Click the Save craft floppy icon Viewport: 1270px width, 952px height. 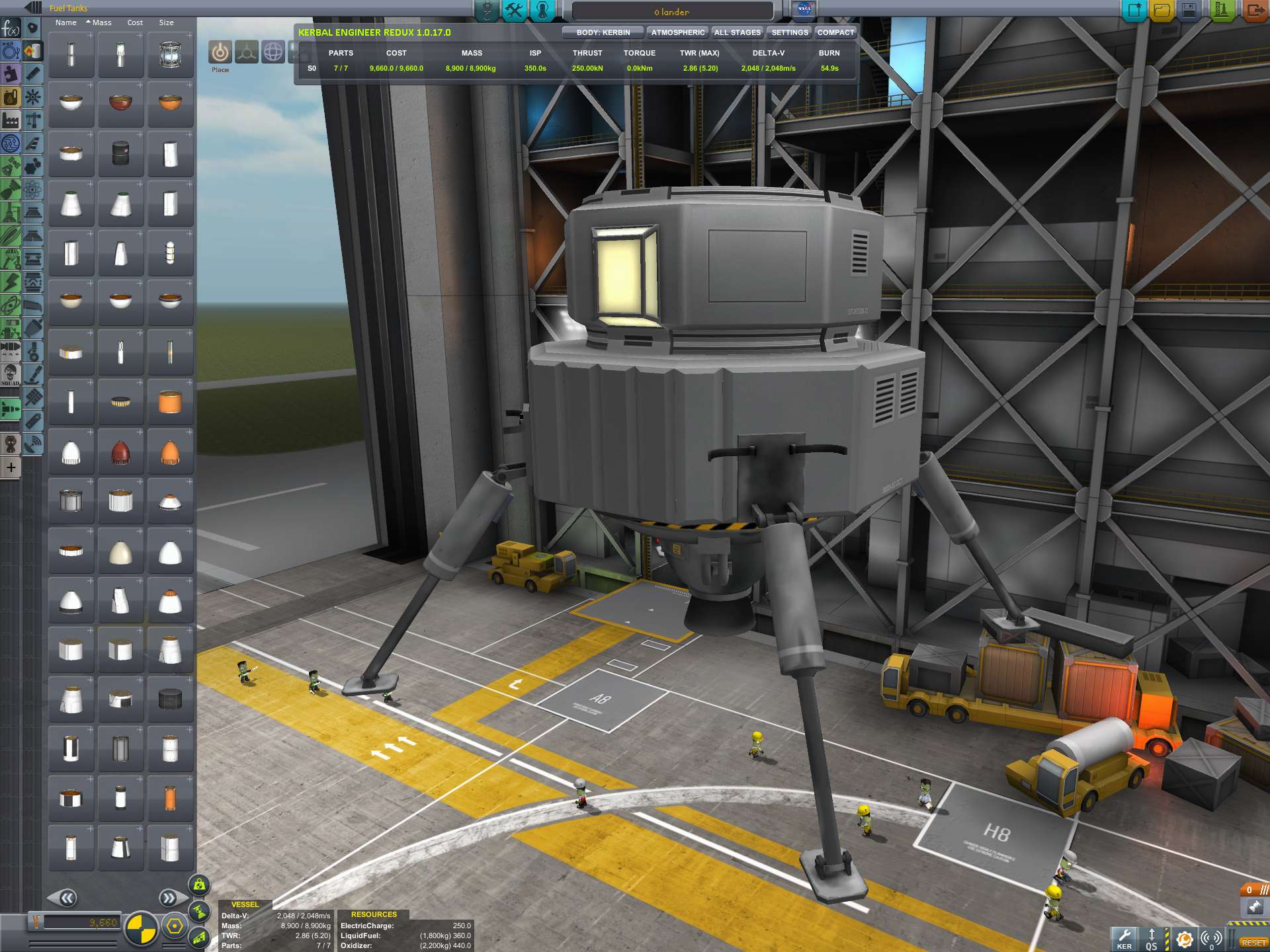point(1189,10)
